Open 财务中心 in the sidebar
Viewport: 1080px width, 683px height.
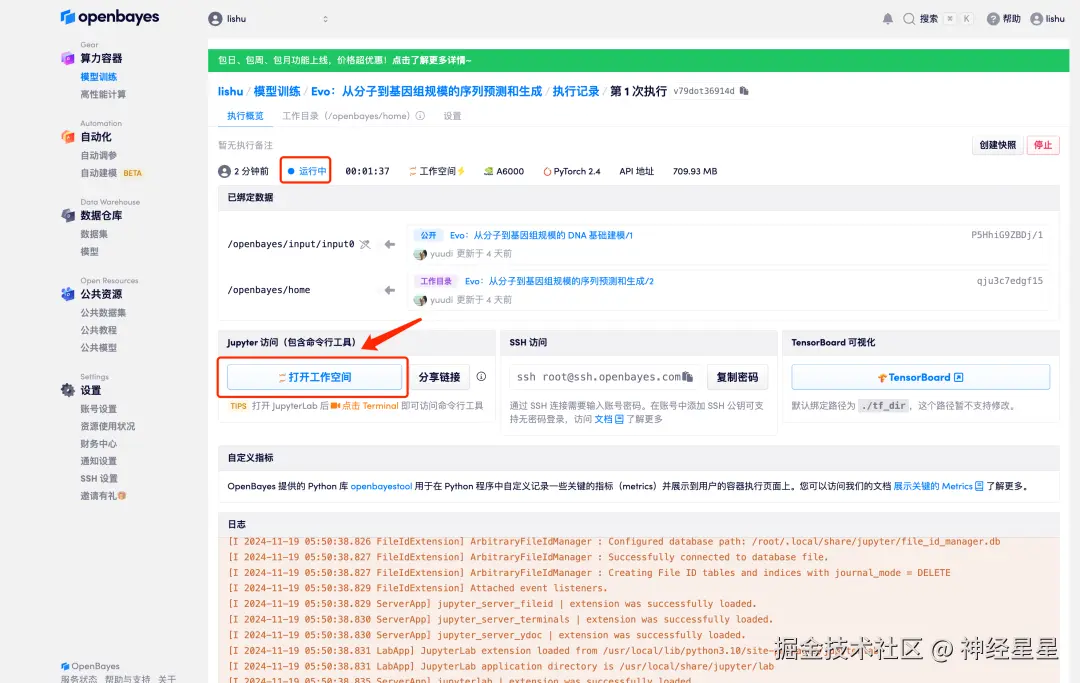98,443
